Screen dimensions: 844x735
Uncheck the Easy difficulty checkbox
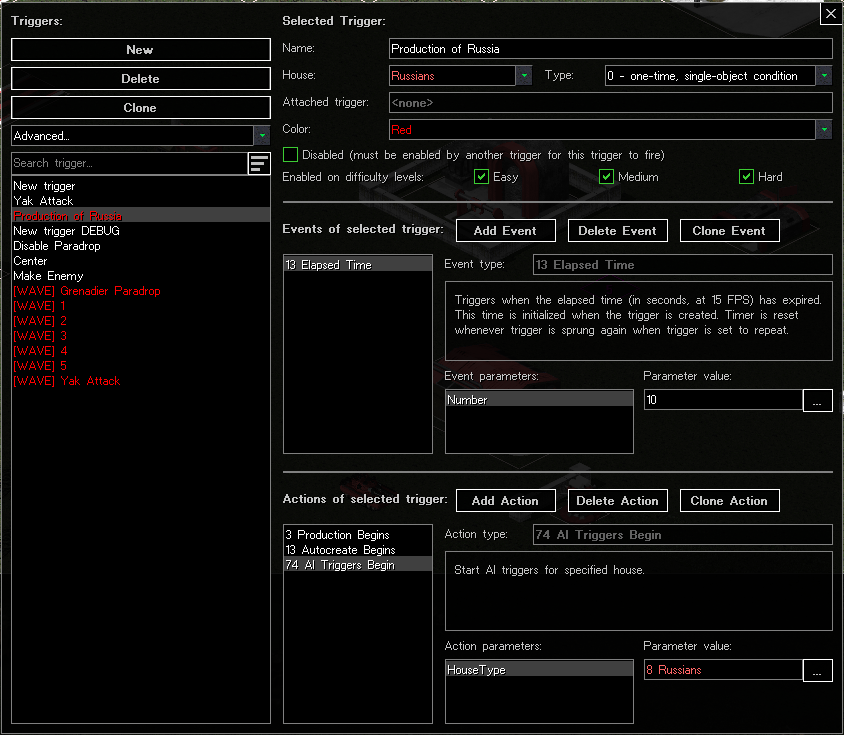coord(481,177)
